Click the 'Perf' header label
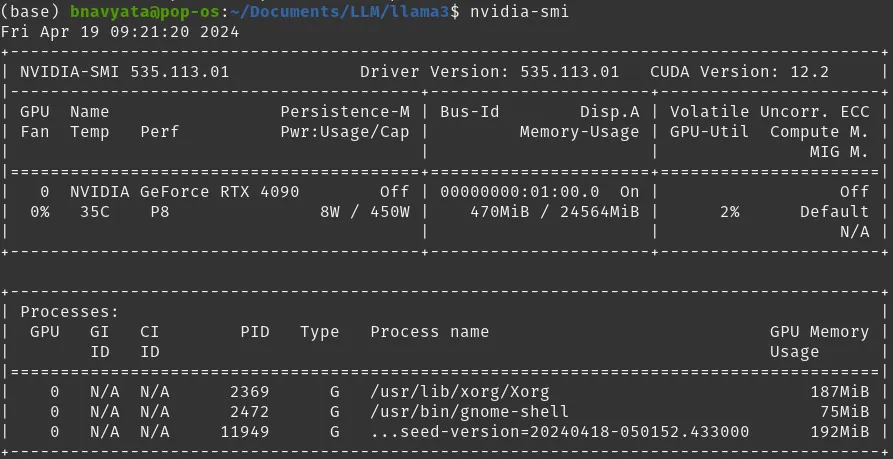 [x=159, y=132]
